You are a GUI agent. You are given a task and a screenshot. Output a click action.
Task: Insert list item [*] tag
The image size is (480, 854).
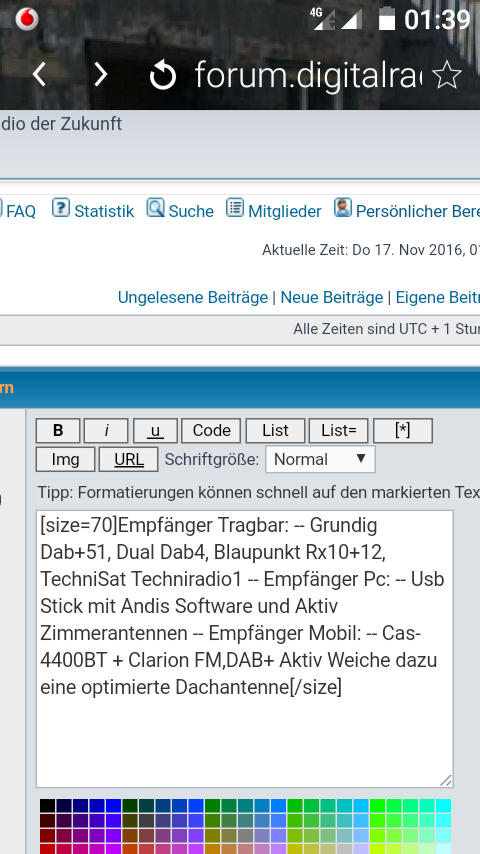[403, 430]
